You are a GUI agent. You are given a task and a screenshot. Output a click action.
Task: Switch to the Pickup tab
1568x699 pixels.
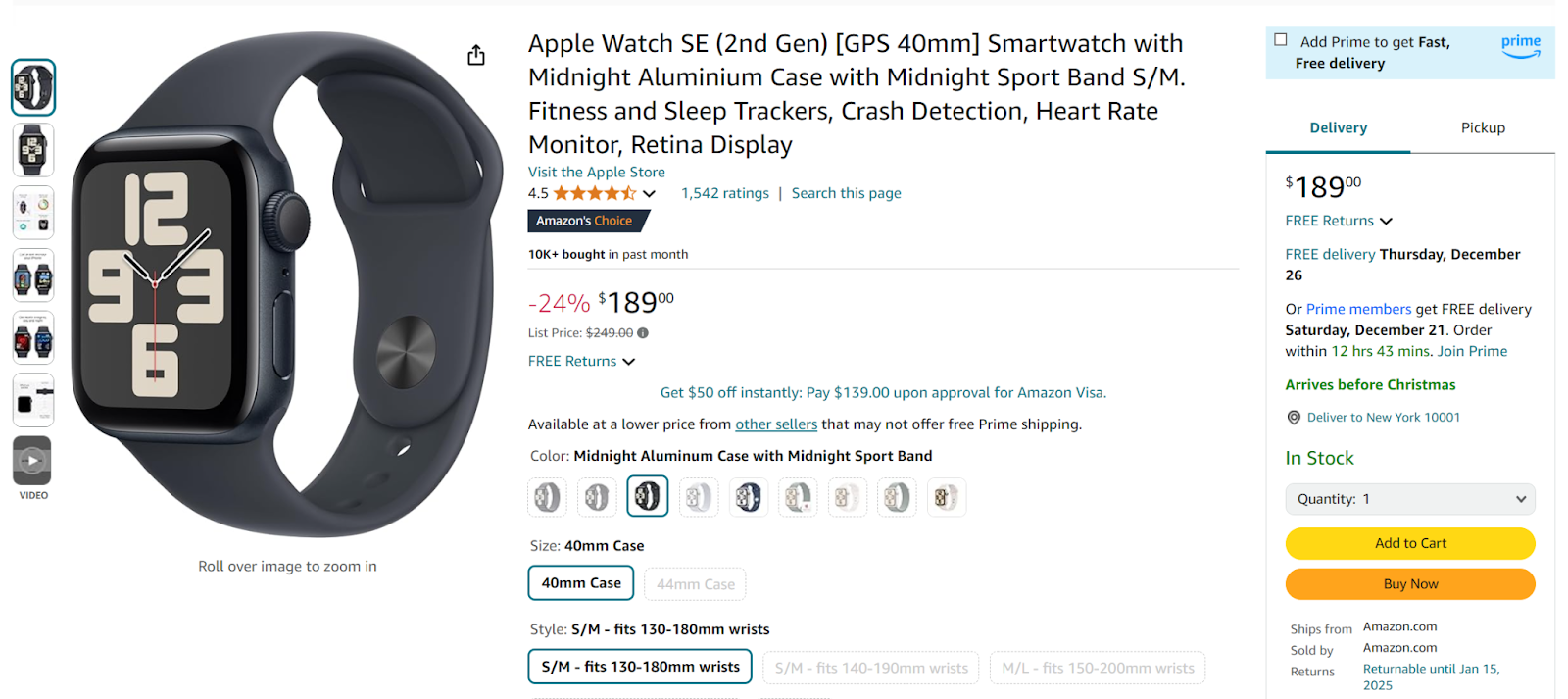pos(1482,127)
